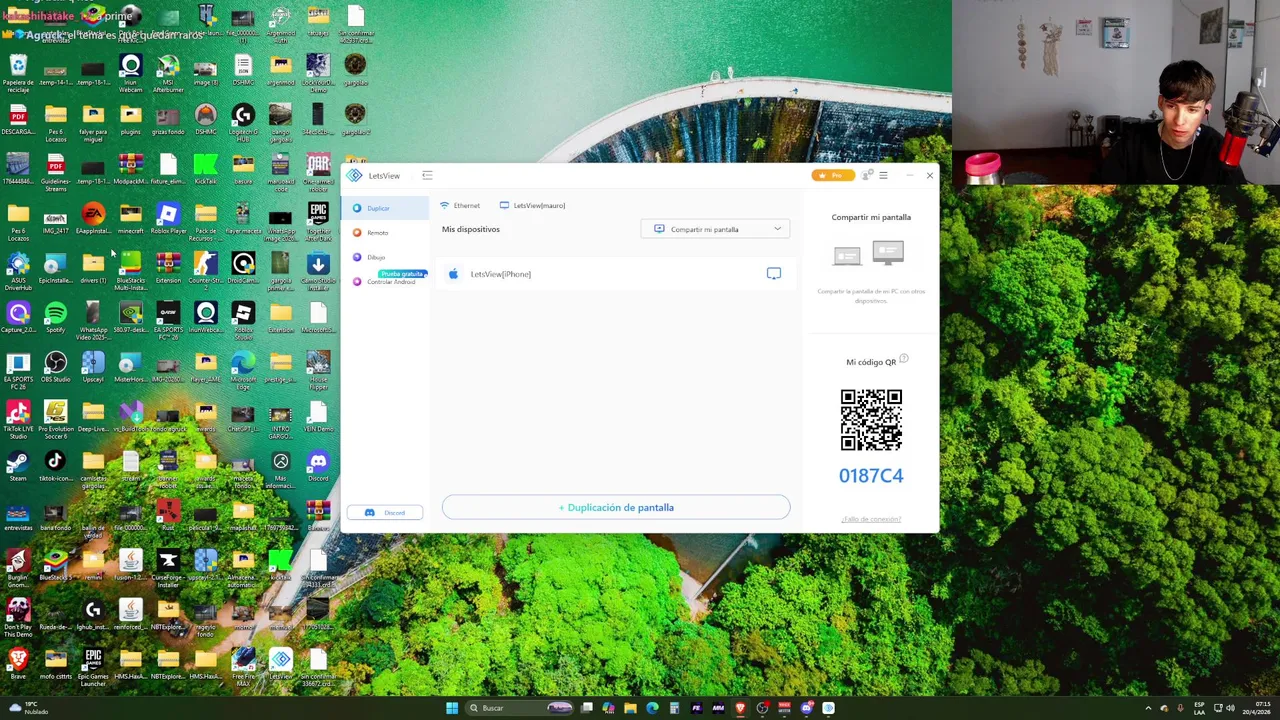Open the BlueStacks 5 desktop shortcut
Viewport: 1280px width, 720px height.
[56, 564]
